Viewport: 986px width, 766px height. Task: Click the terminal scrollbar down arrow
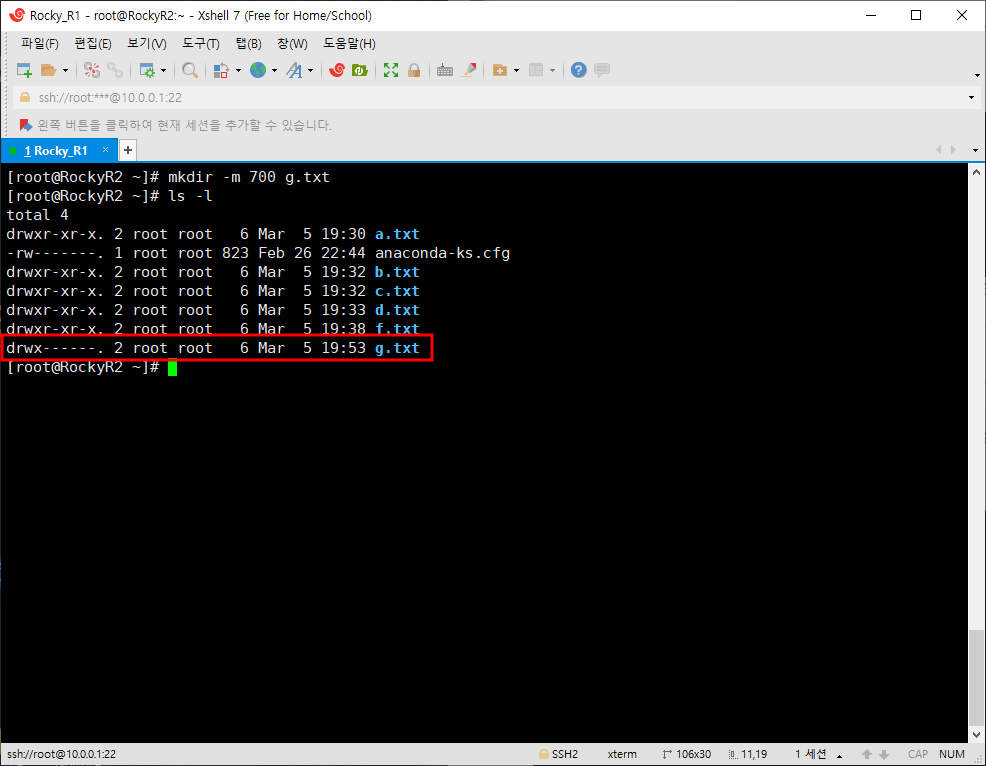[x=976, y=735]
